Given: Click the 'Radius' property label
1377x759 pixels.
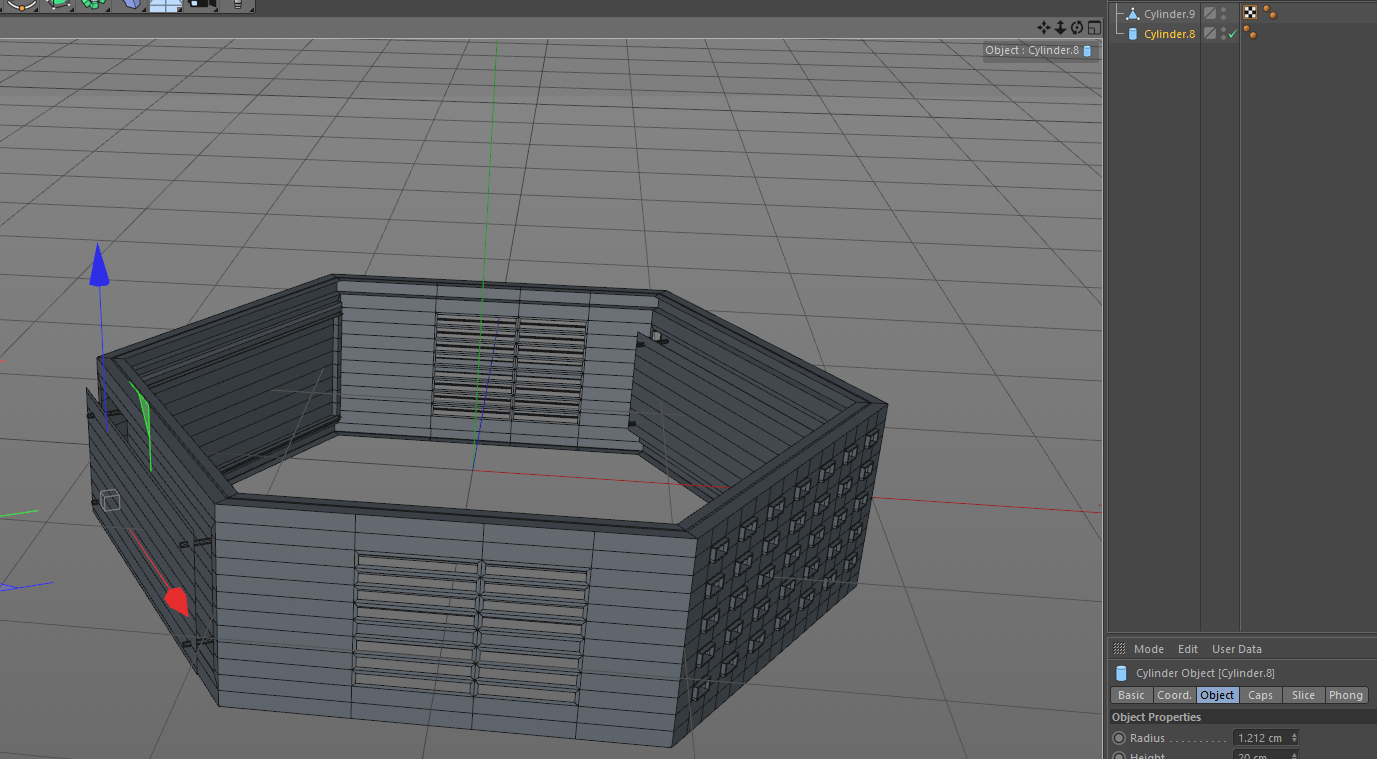Looking at the screenshot, I should 1147,738.
